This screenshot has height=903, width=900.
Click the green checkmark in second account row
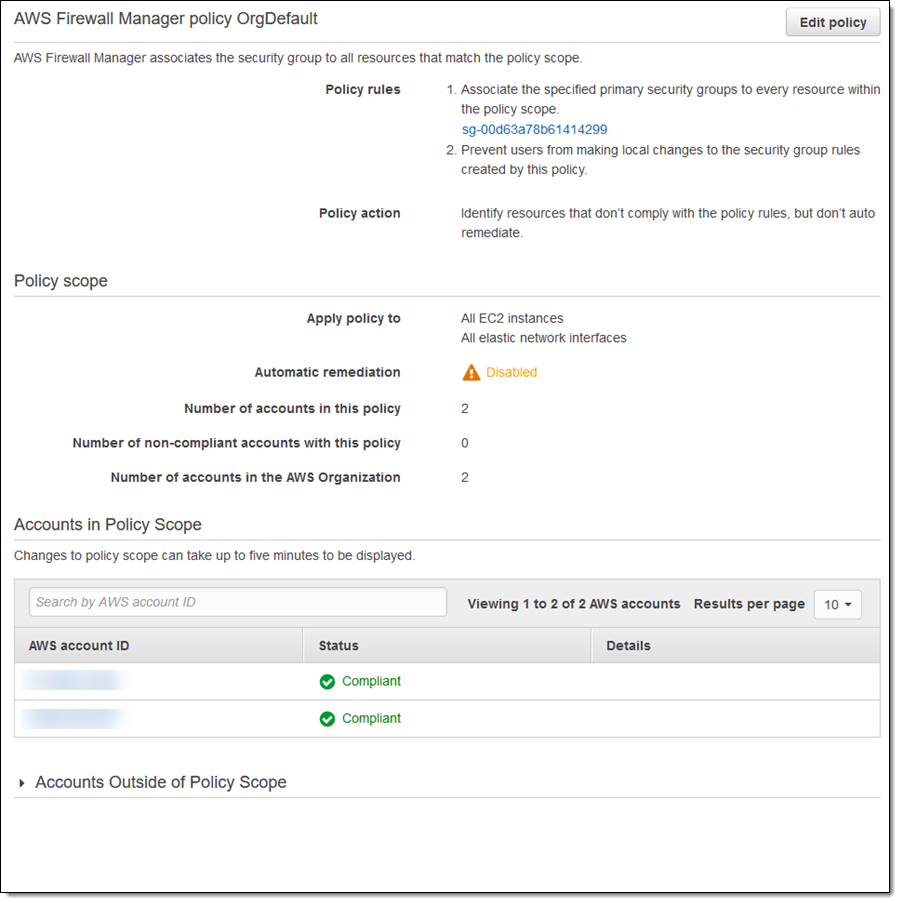(x=327, y=719)
